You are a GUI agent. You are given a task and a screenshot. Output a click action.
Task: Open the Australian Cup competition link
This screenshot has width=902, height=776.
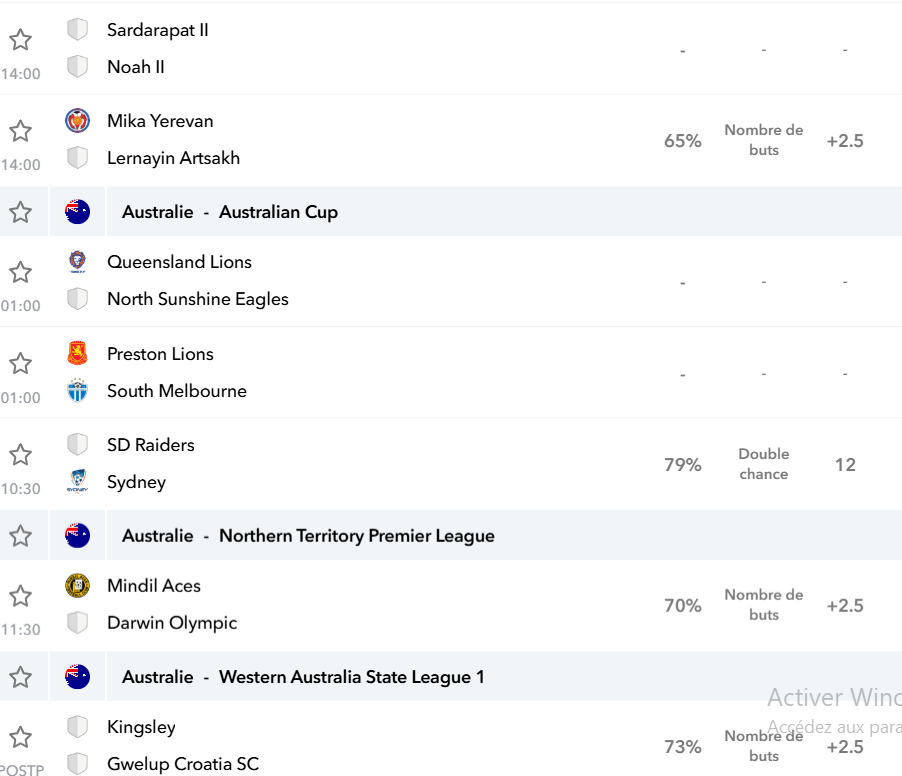pos(278,212)
